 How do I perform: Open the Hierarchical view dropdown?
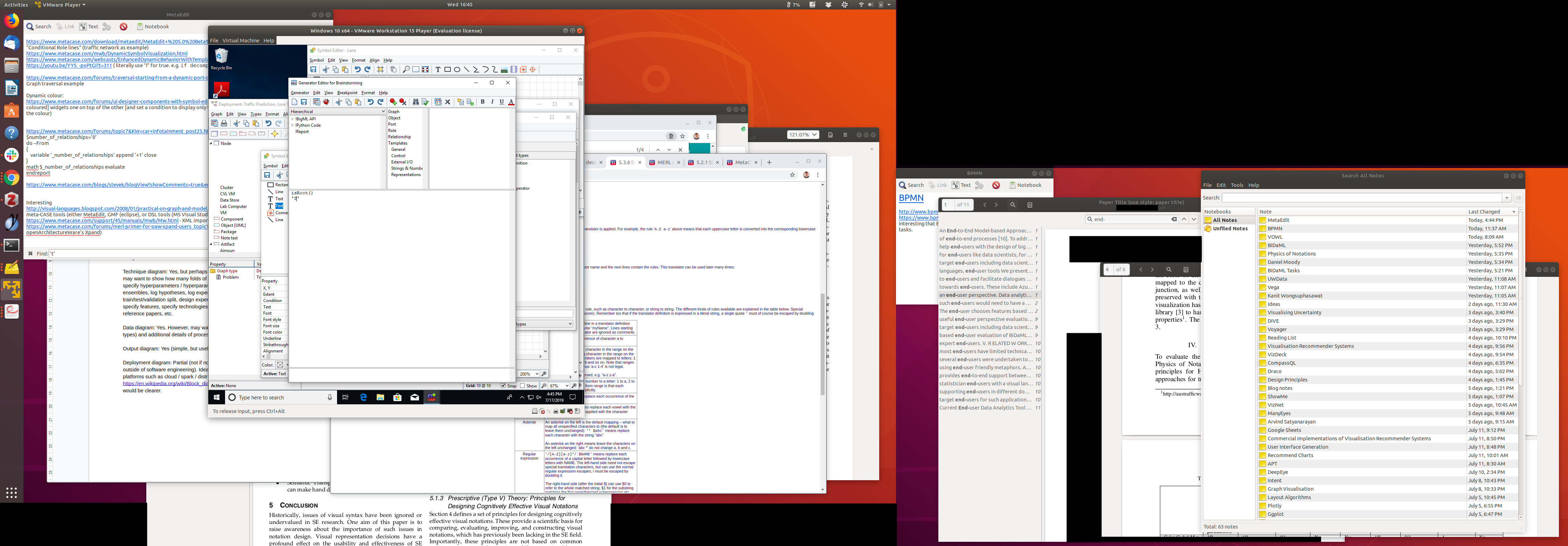383,111
